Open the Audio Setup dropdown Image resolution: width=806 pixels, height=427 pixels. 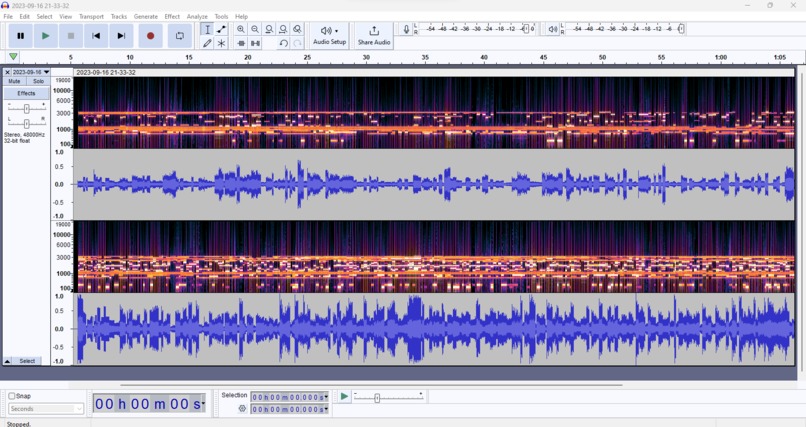(329, 36)
